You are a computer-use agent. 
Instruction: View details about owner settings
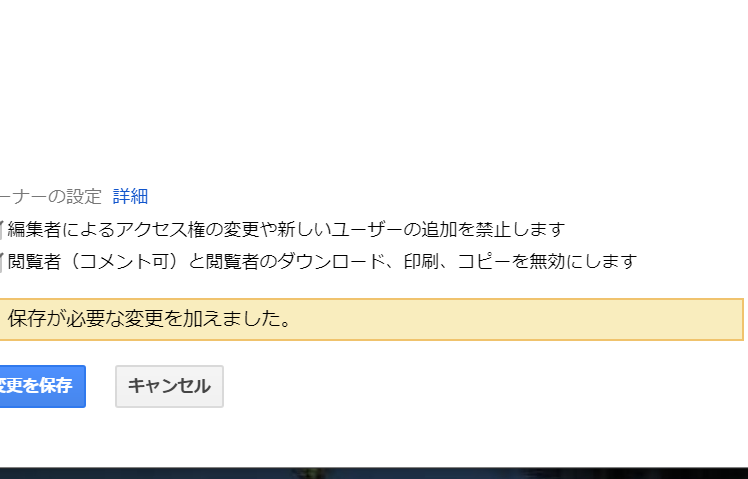(x=130, y=197)
